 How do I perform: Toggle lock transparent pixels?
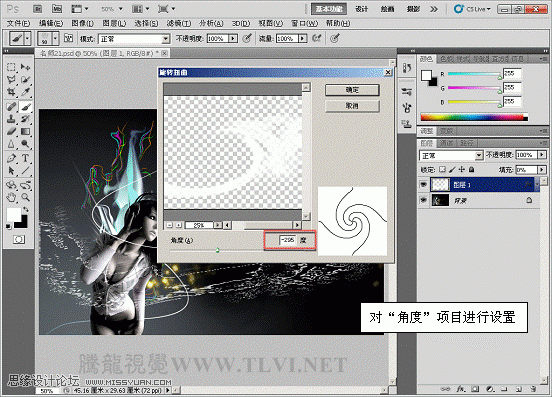pos(443,170)
